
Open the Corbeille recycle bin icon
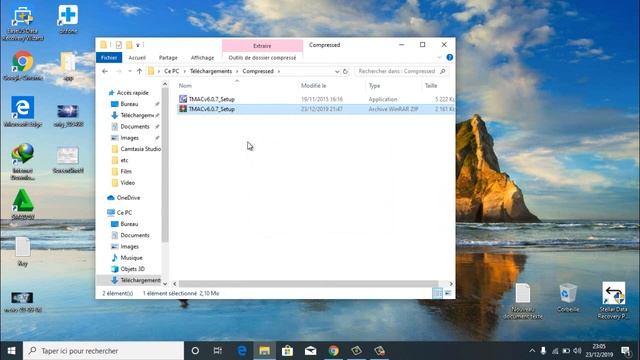click(x=568, y=298)
